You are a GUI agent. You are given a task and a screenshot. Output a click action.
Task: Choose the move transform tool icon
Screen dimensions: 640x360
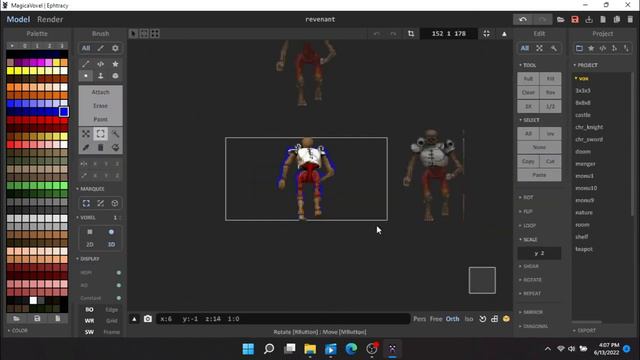tap(86, 133)
